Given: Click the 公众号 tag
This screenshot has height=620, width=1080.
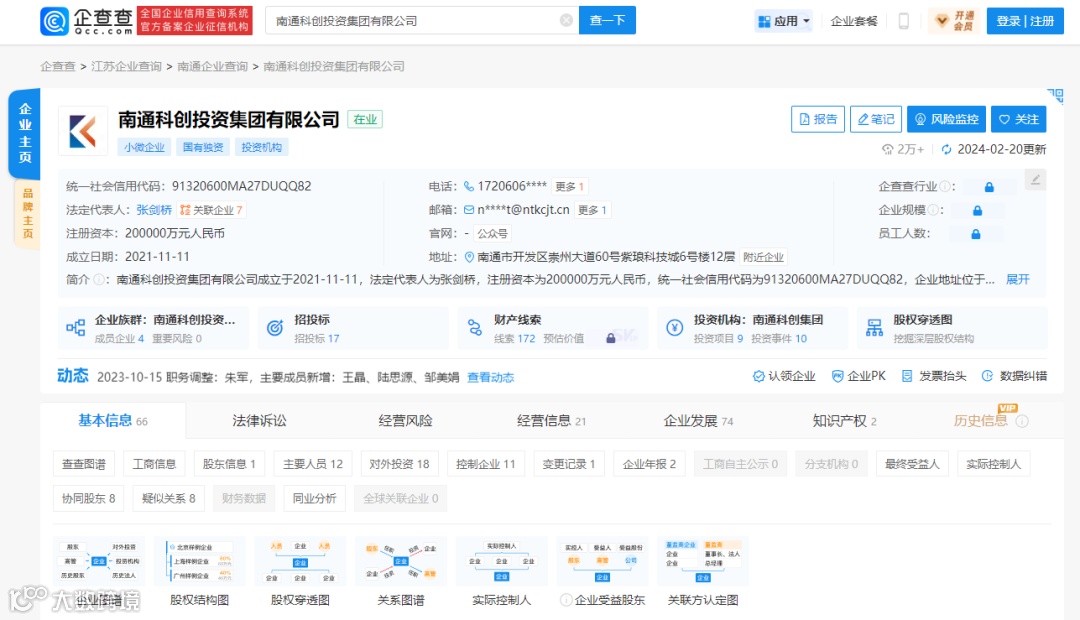Looking at the screenshot, I should pyautogui.click(x=492, y=234).
